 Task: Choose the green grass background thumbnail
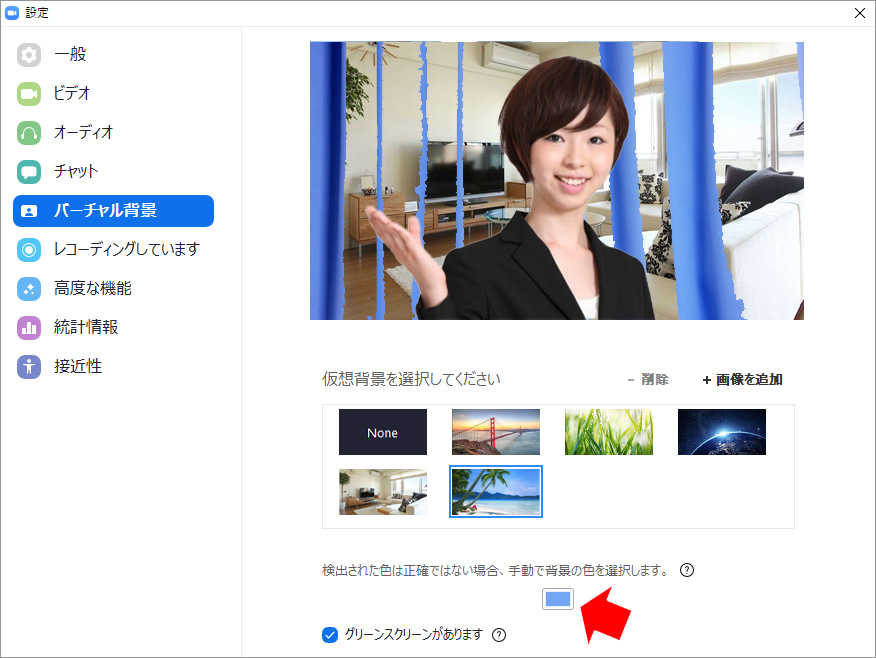(x=609, y=432)
